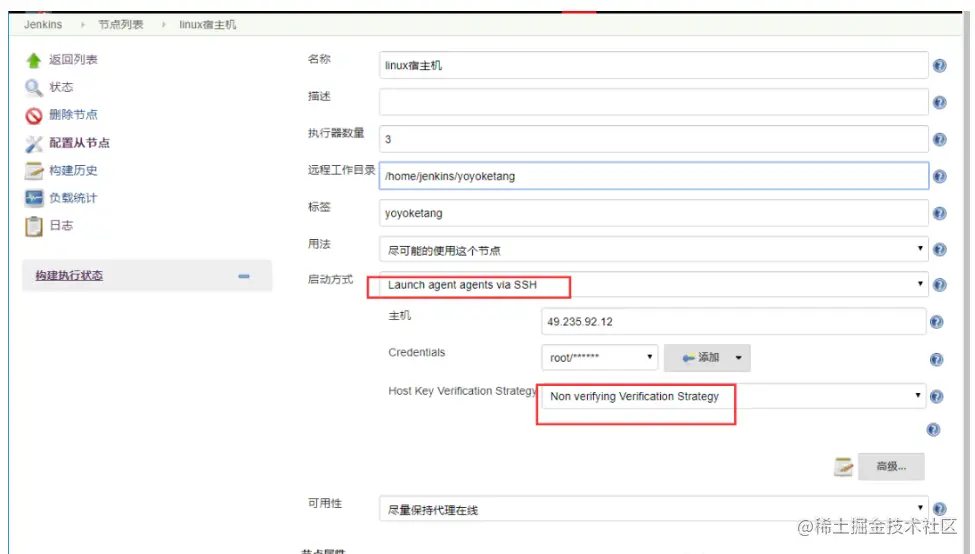The height and width of the screenshot is (554, 975).
Task: Open help for the 可用性 dropdown
Action: (940, 509)
